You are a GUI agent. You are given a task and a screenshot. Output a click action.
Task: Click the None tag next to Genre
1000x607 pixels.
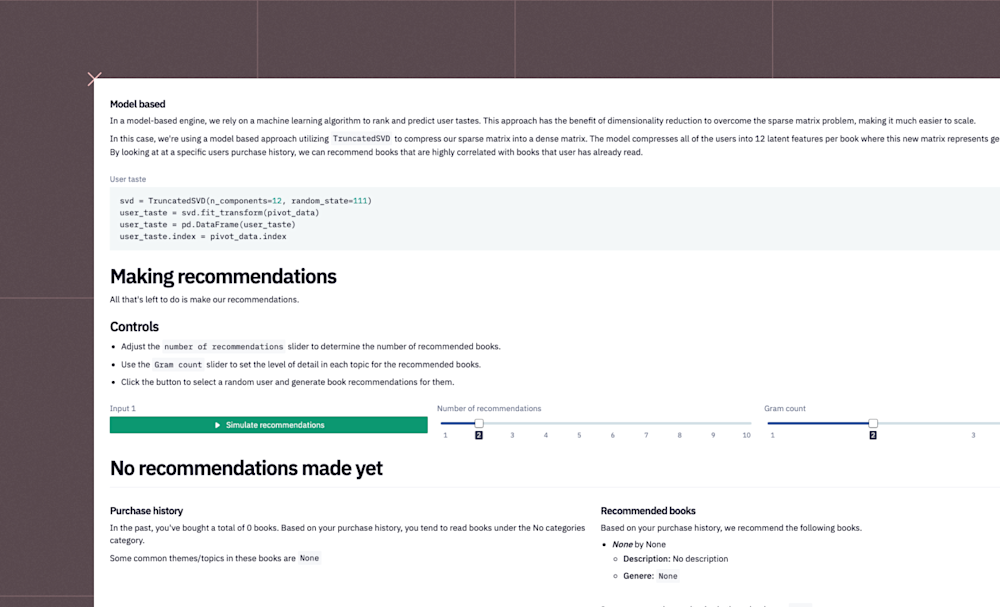[667, 576]
